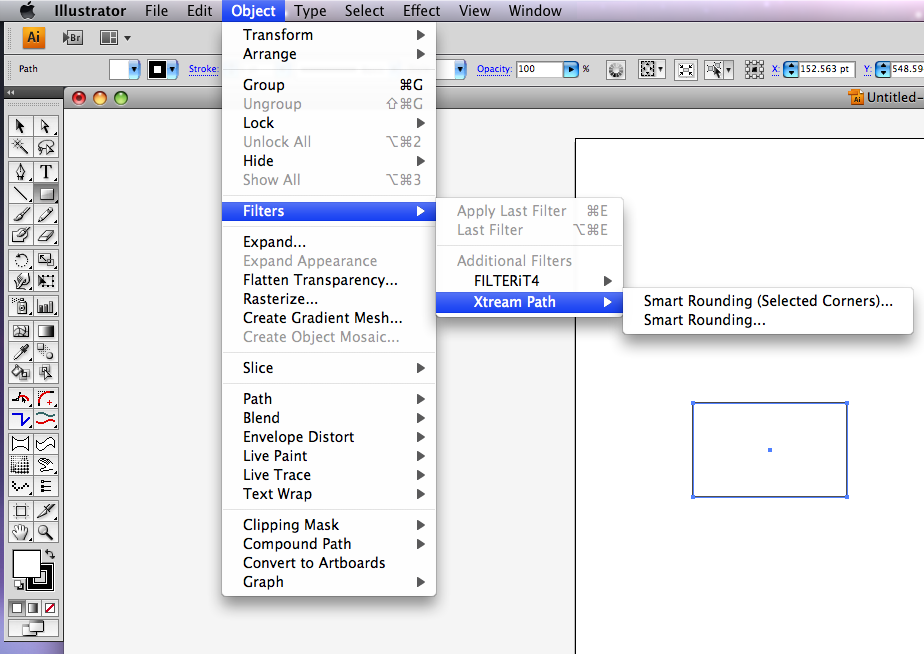The image size is (924, 654).
Task: Click the X position stepper arrows
Action: pyautogui.click(x=791, y=70)
